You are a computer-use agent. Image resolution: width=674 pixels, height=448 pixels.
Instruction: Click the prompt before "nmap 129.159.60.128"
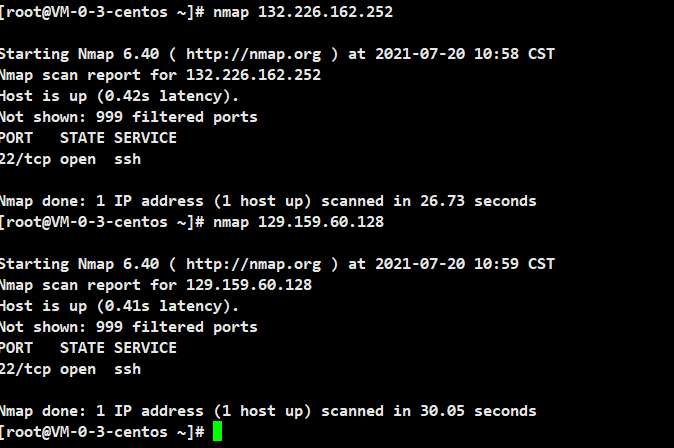coord(103,221)
